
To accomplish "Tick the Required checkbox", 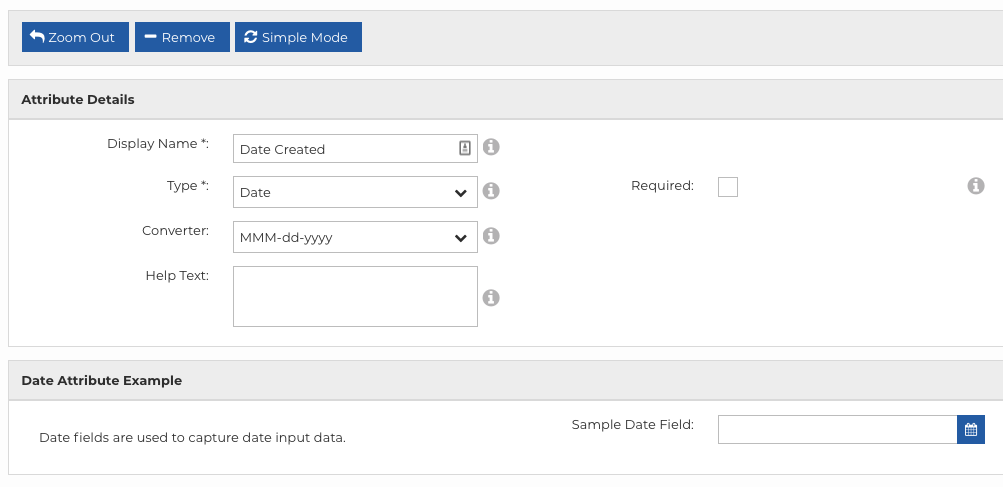I will [728, 187].
